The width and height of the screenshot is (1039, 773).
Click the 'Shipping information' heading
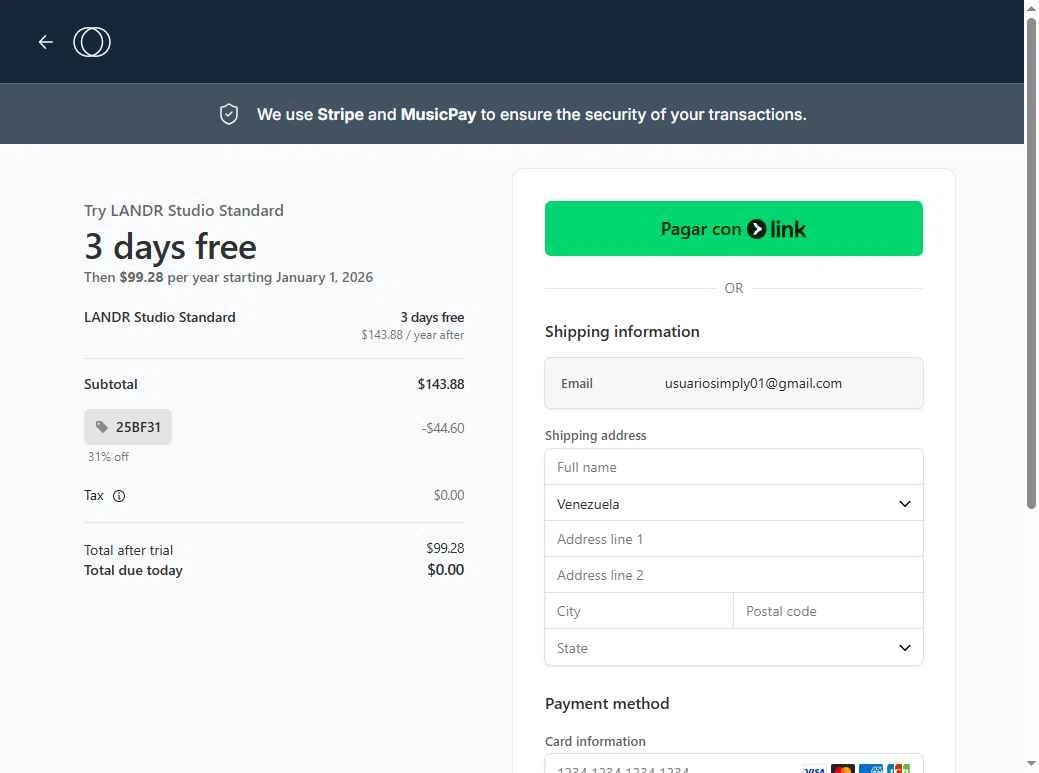click(x=622, y=332)
